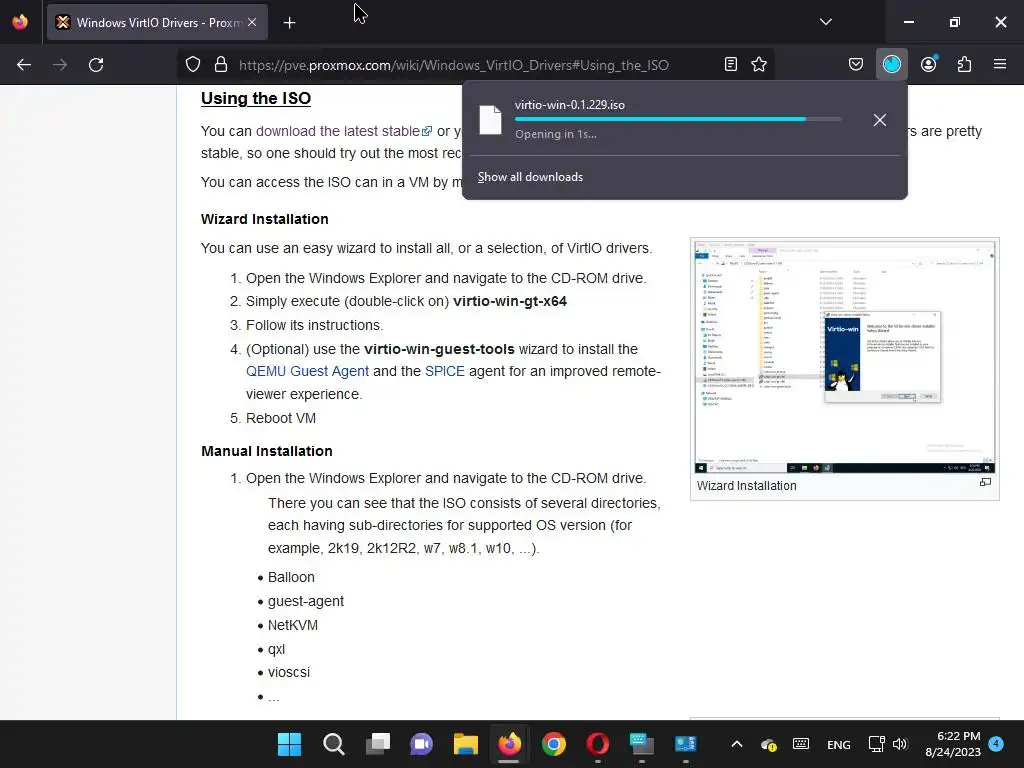
Task: Click the Firefox View icon
Action: point(20,22)
